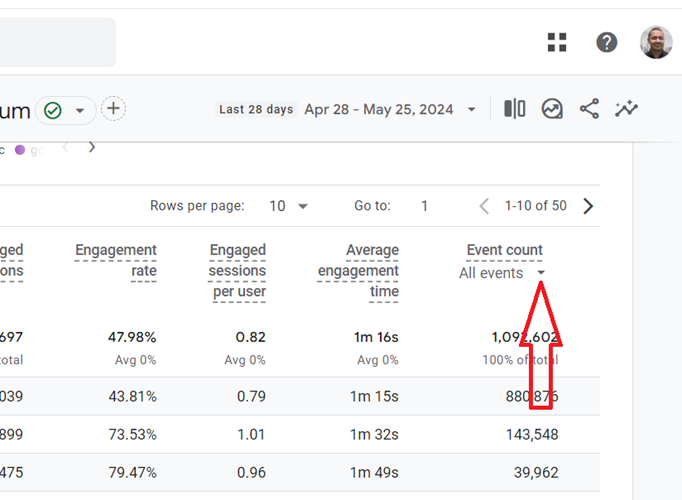The width and height of the screenshot is (682, 500).
Task: Open date range Apr 28 - May 25, 2024
Action: click(x=378, y=109)
